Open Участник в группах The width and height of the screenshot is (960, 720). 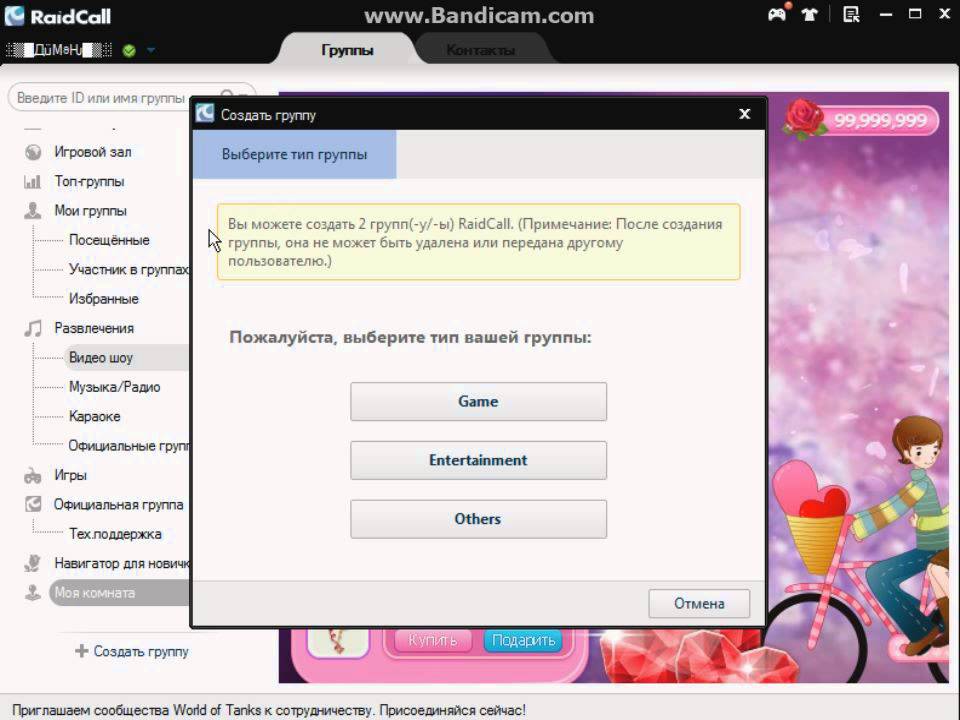pyautogui.click(x=129, y=269)
